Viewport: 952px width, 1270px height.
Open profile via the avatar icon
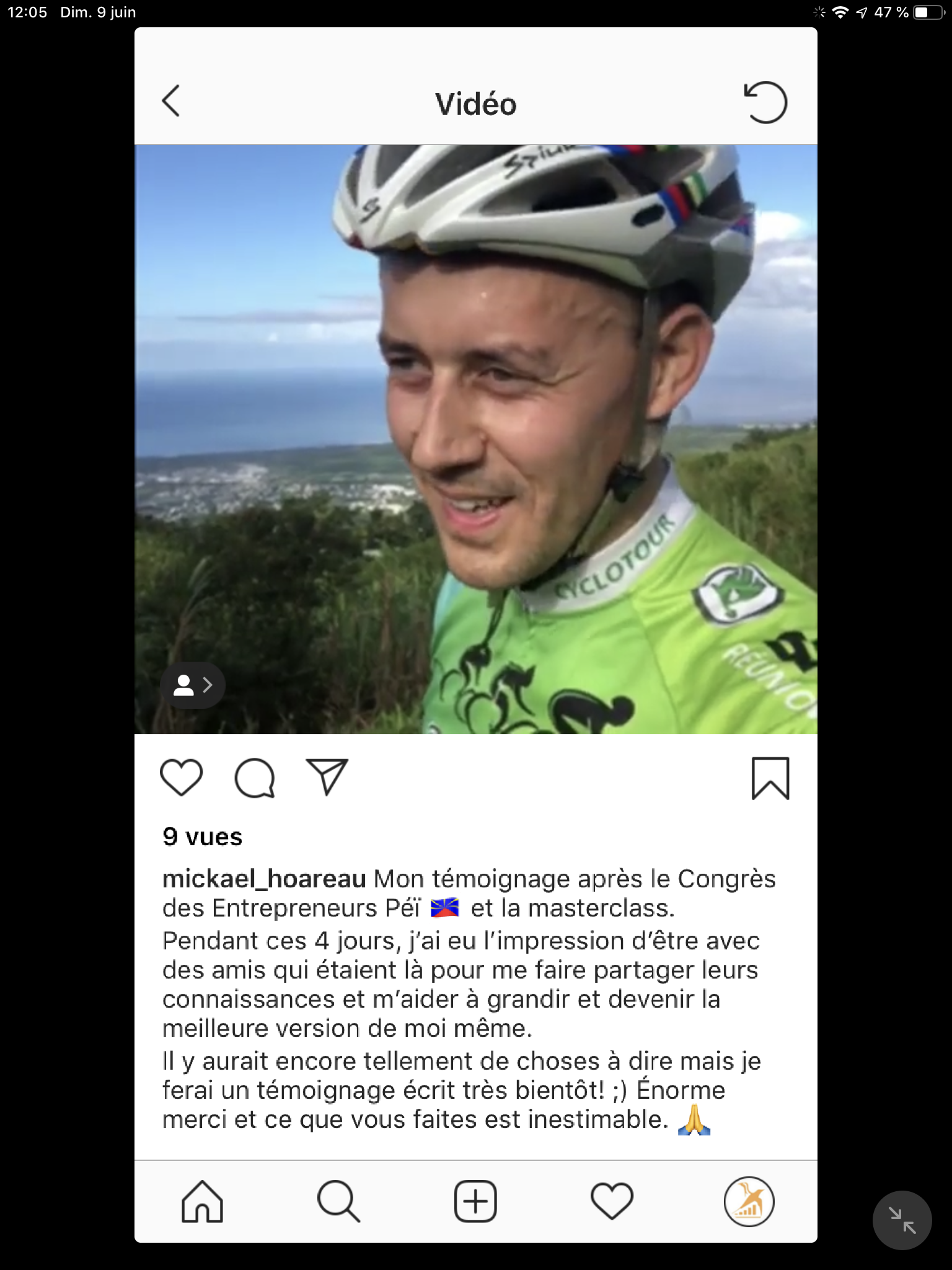click(x=749, y=1201)
